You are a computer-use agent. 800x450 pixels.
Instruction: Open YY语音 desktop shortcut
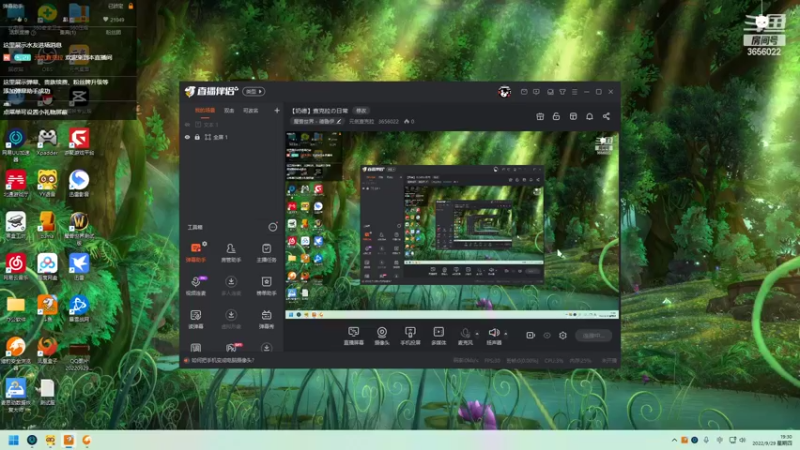pyautogui.click(x=47, y=184)
